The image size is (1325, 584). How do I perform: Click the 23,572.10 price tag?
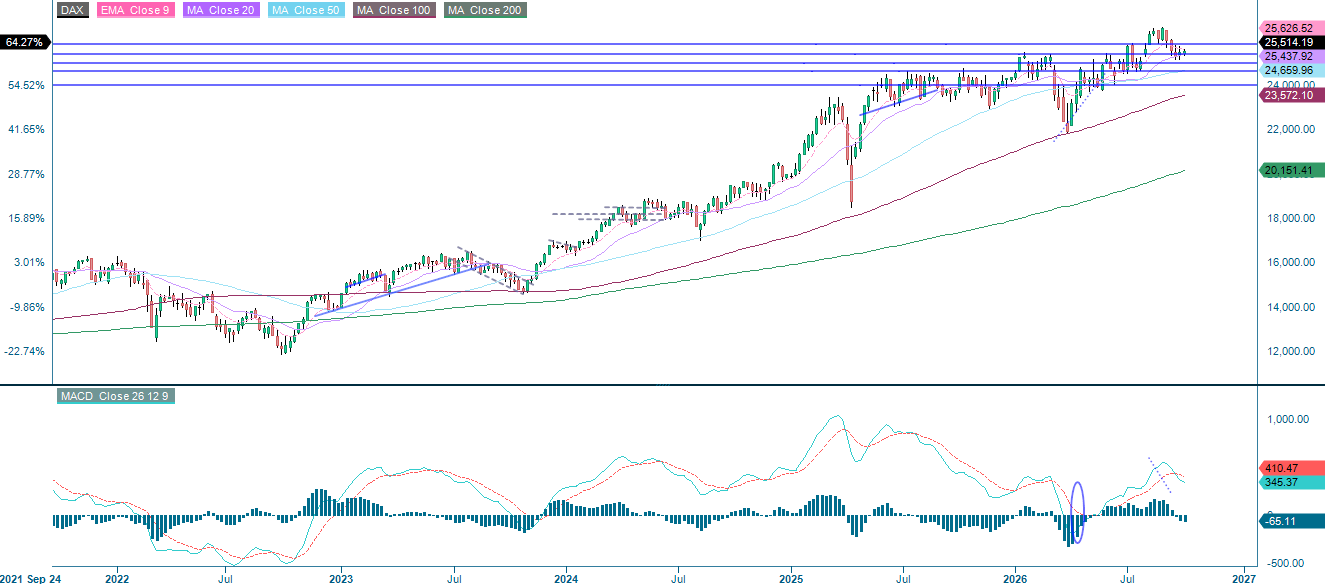pyautogui.click(x=1291, y=96)
